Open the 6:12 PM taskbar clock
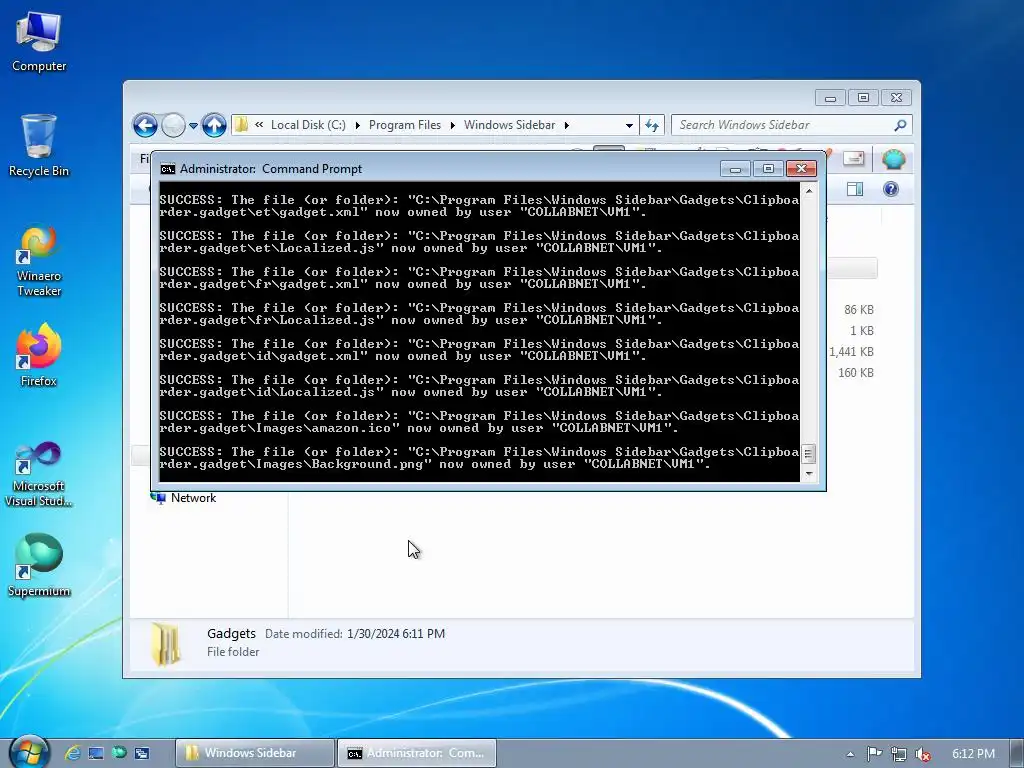The image size is (1024, 768). tap(973, 754)
